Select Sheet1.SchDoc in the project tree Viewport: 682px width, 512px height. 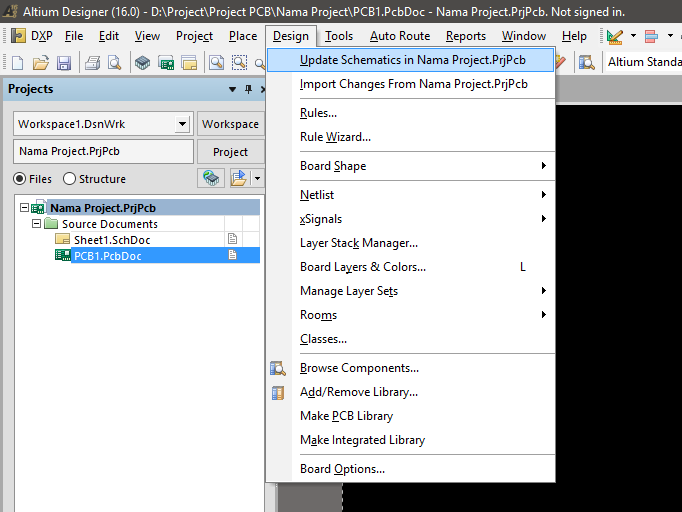112,240
